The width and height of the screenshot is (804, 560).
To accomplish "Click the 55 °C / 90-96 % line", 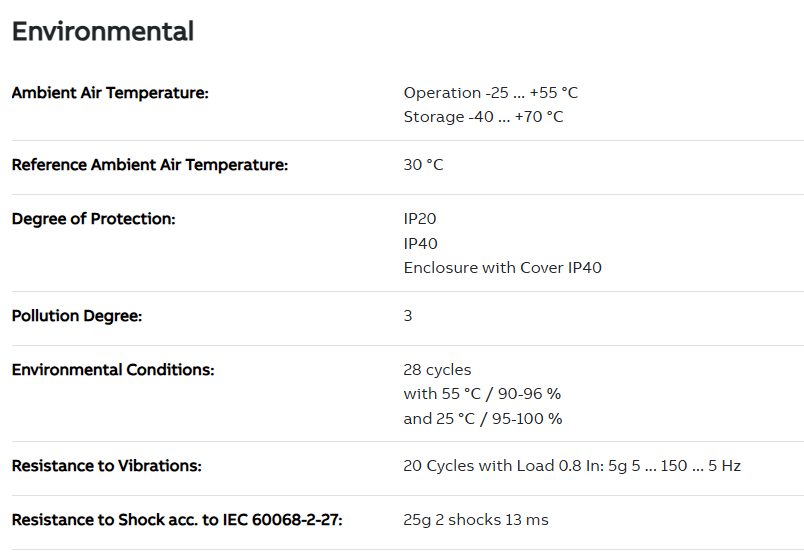I will pos(482,394).
